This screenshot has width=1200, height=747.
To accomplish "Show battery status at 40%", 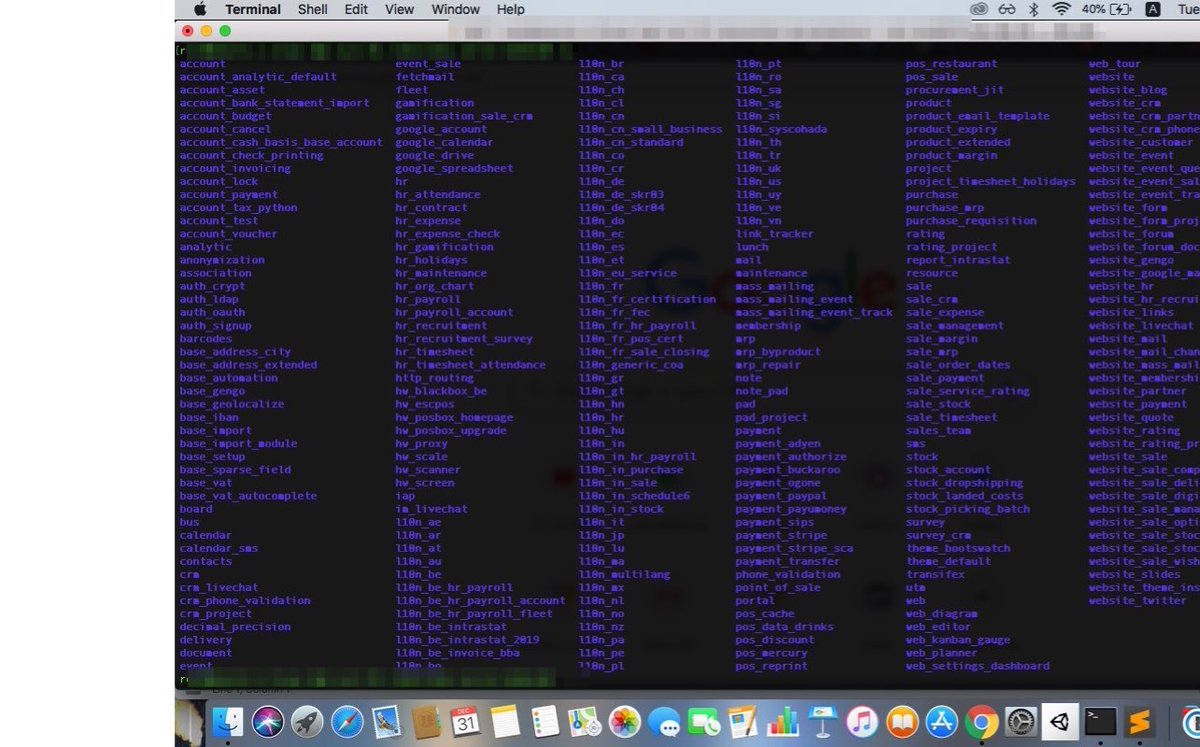I will (1106, 9).
